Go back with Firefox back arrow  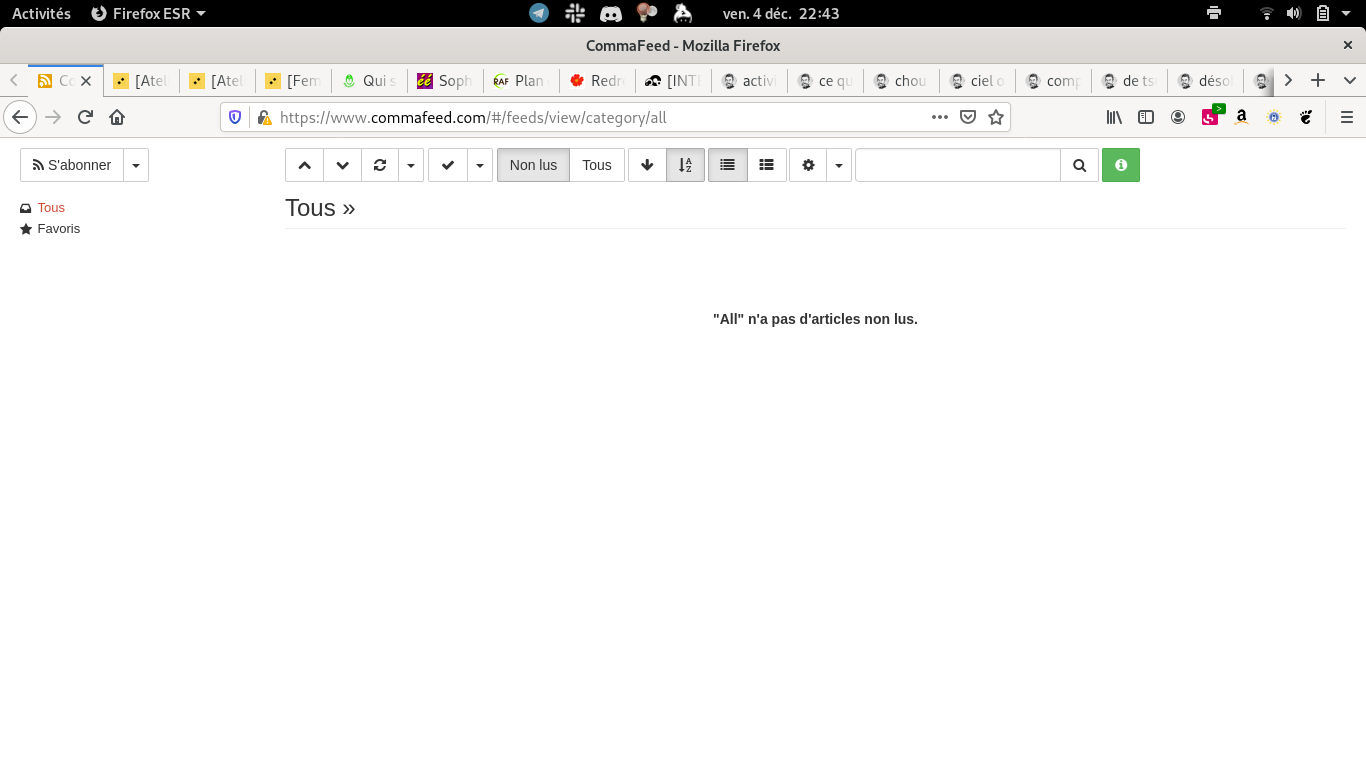[20, 117]
